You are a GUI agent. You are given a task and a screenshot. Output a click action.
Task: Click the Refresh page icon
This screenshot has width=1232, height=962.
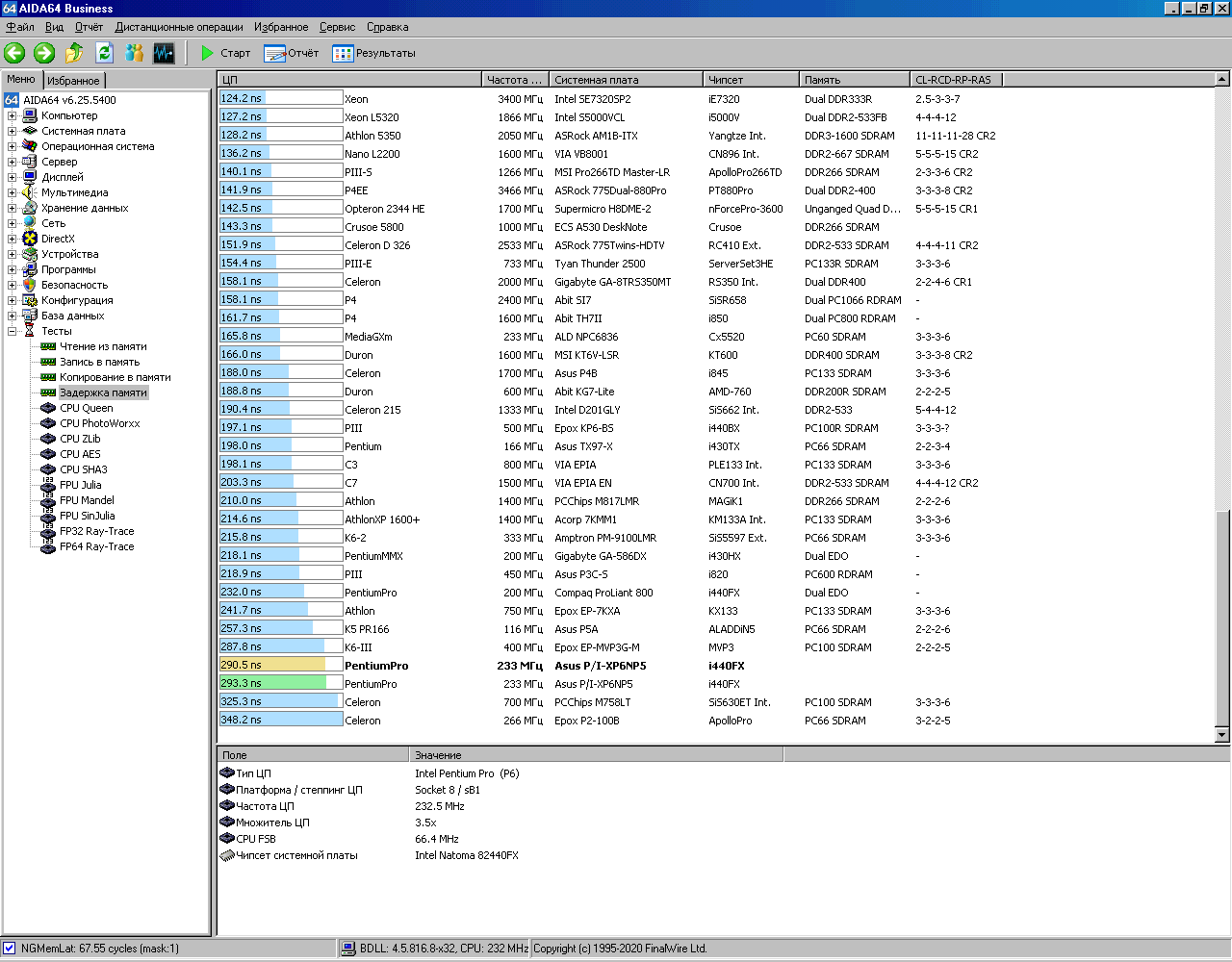[x=104, y=53]
